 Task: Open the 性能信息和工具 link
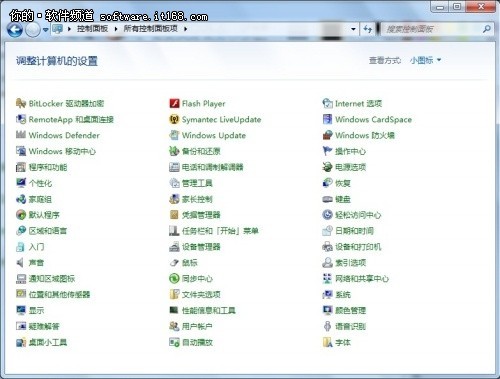click(209, 310)
